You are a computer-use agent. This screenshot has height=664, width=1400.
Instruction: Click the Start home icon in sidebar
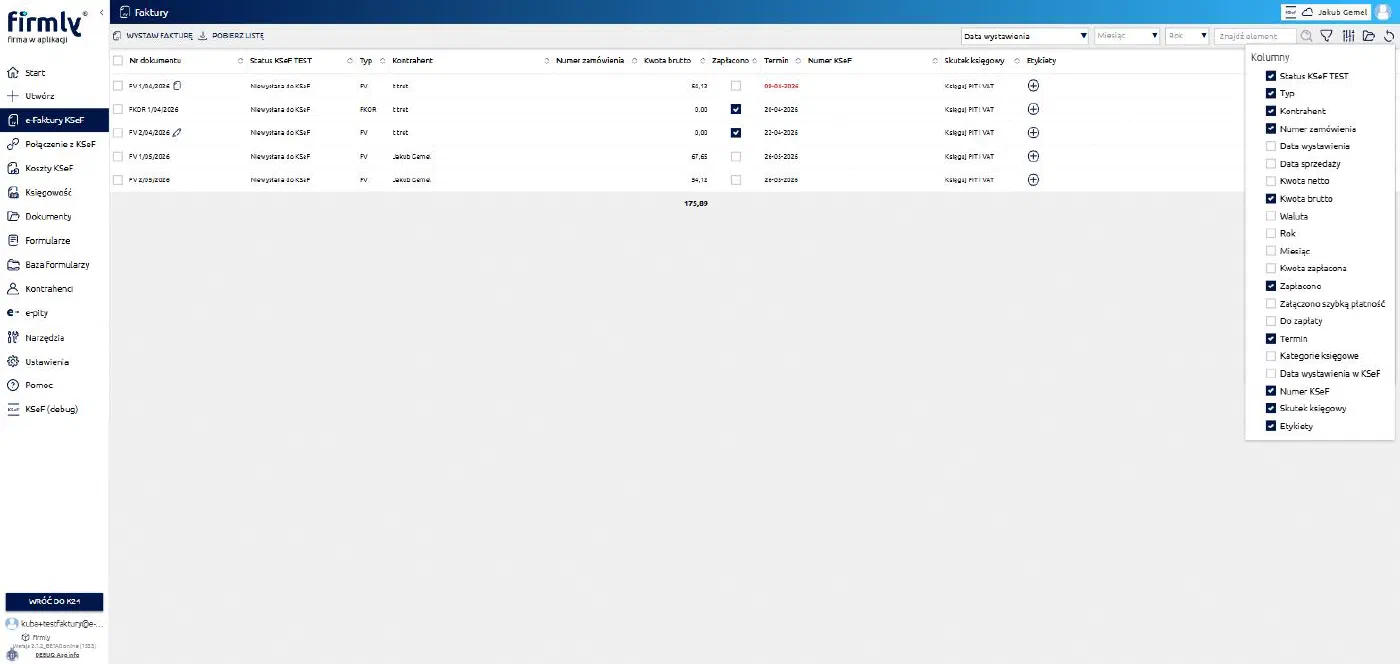click(13, 73)
